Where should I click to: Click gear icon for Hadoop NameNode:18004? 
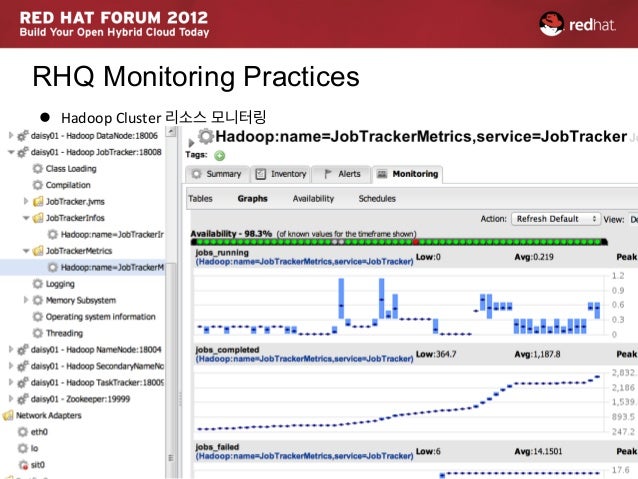coord(23,350)
